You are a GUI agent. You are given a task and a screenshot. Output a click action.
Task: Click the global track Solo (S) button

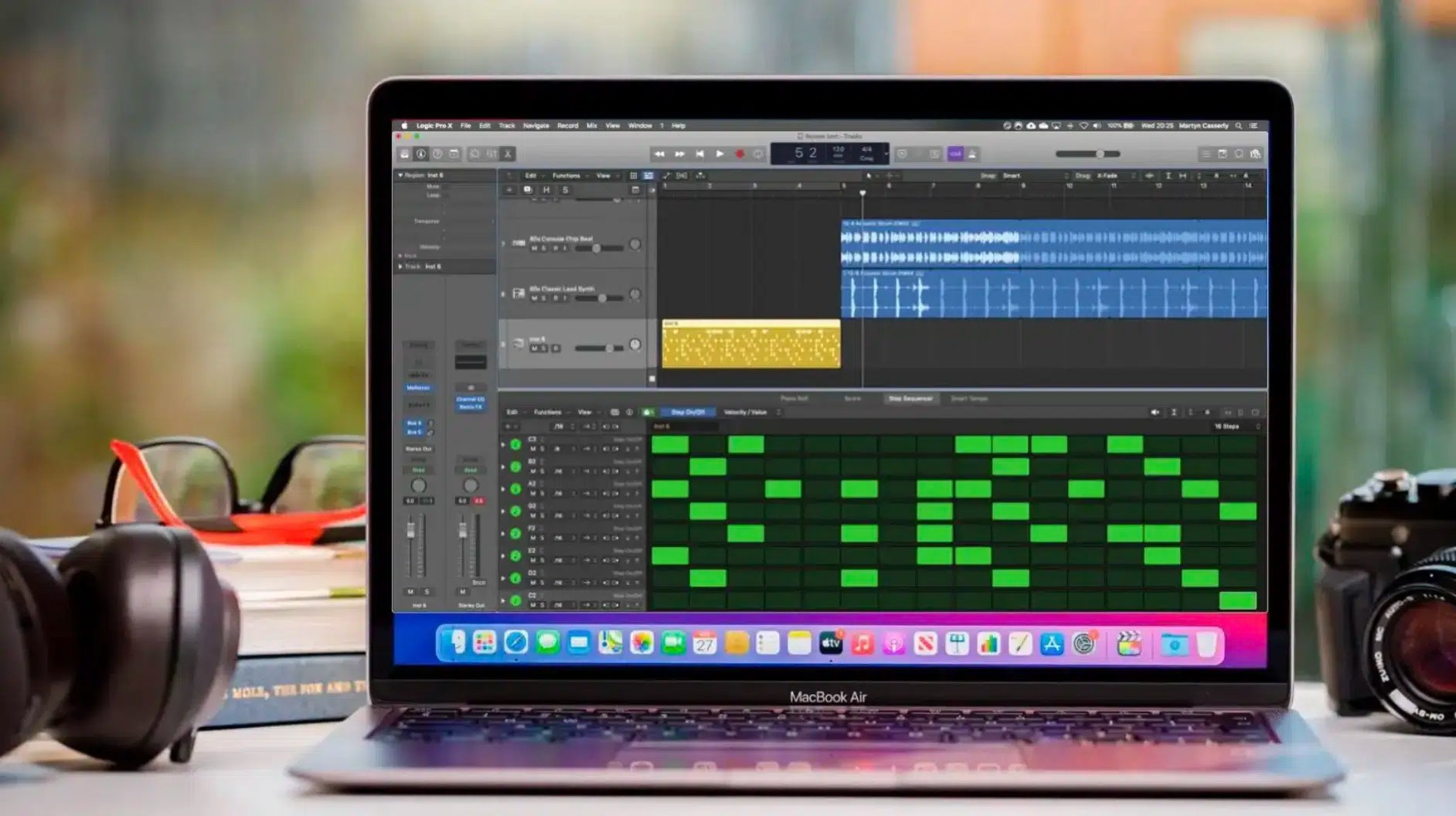pyautogui.click(x=565, y=189)
